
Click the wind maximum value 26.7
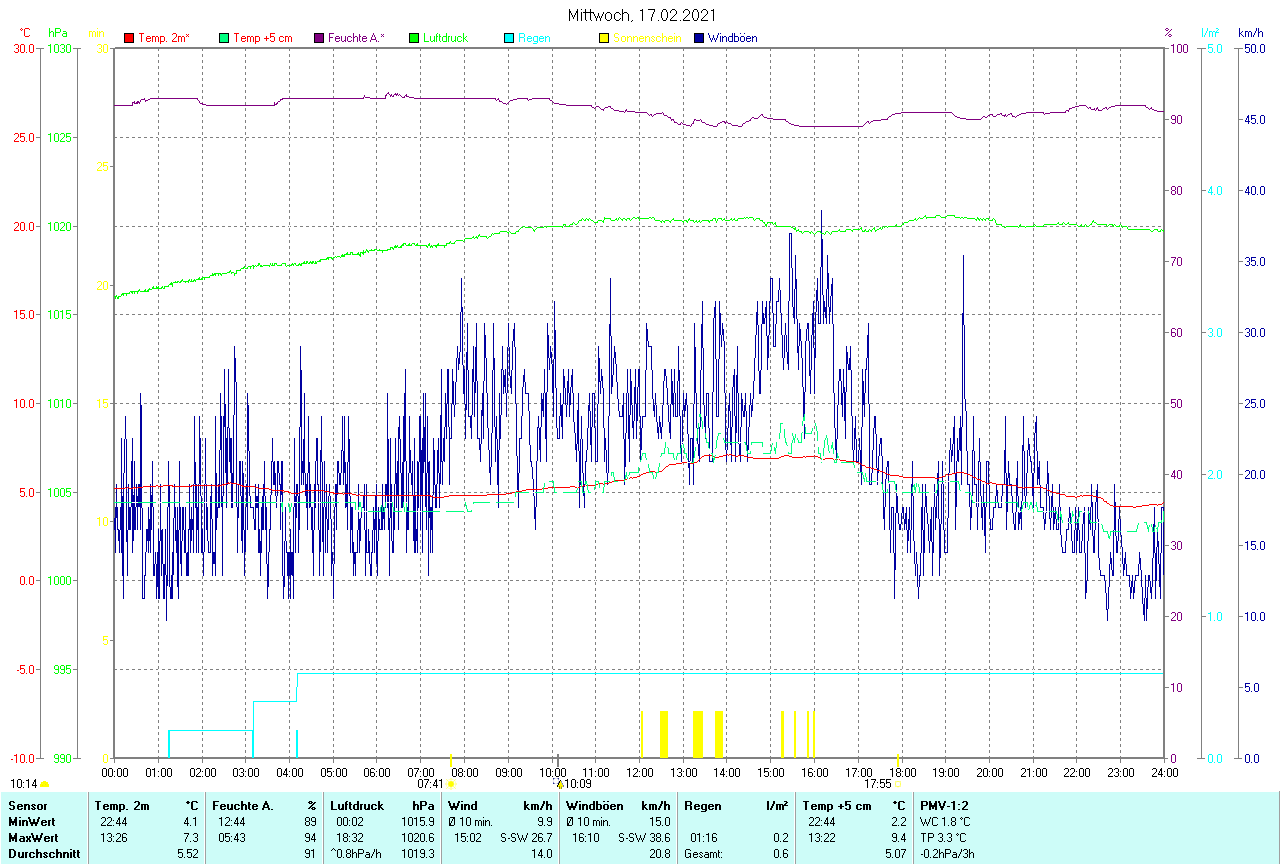pos(542,837)
